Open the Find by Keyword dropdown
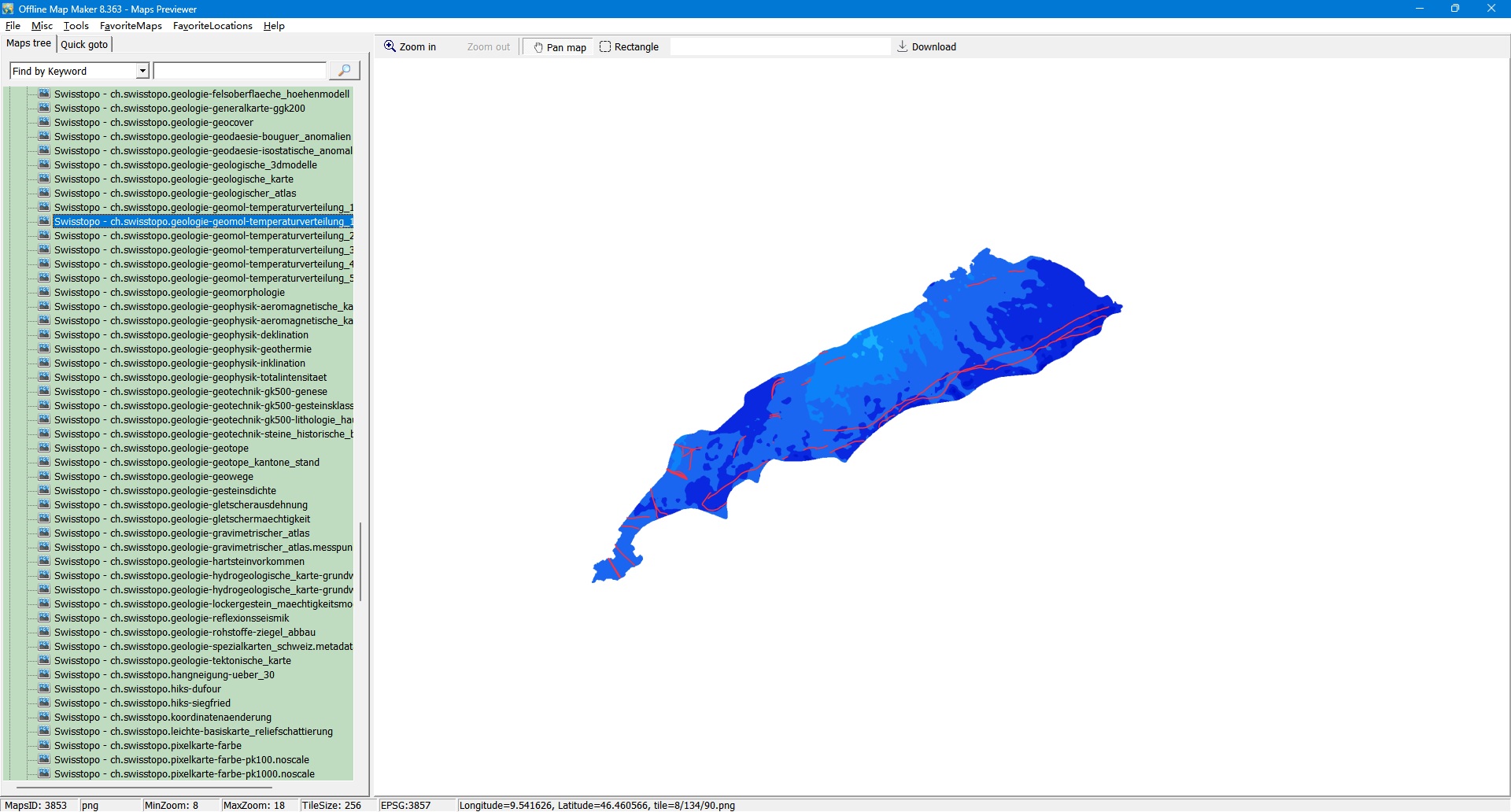This screenshot has height=812, width=1511. [142, 71]
